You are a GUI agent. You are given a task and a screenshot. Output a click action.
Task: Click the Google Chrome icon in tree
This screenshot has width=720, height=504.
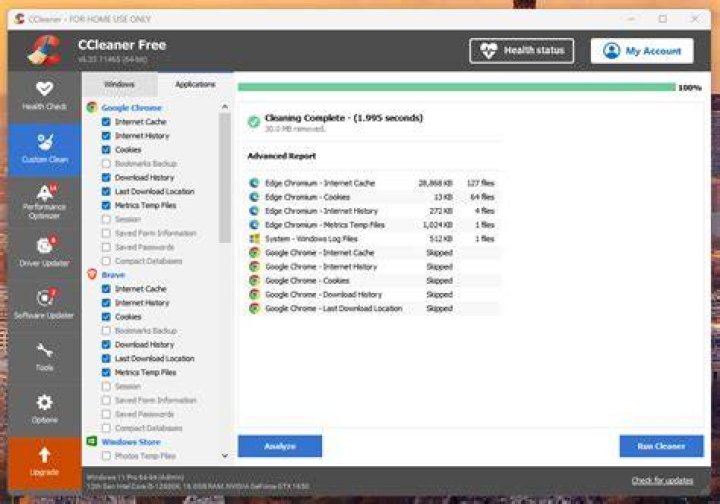coord(92,107)
